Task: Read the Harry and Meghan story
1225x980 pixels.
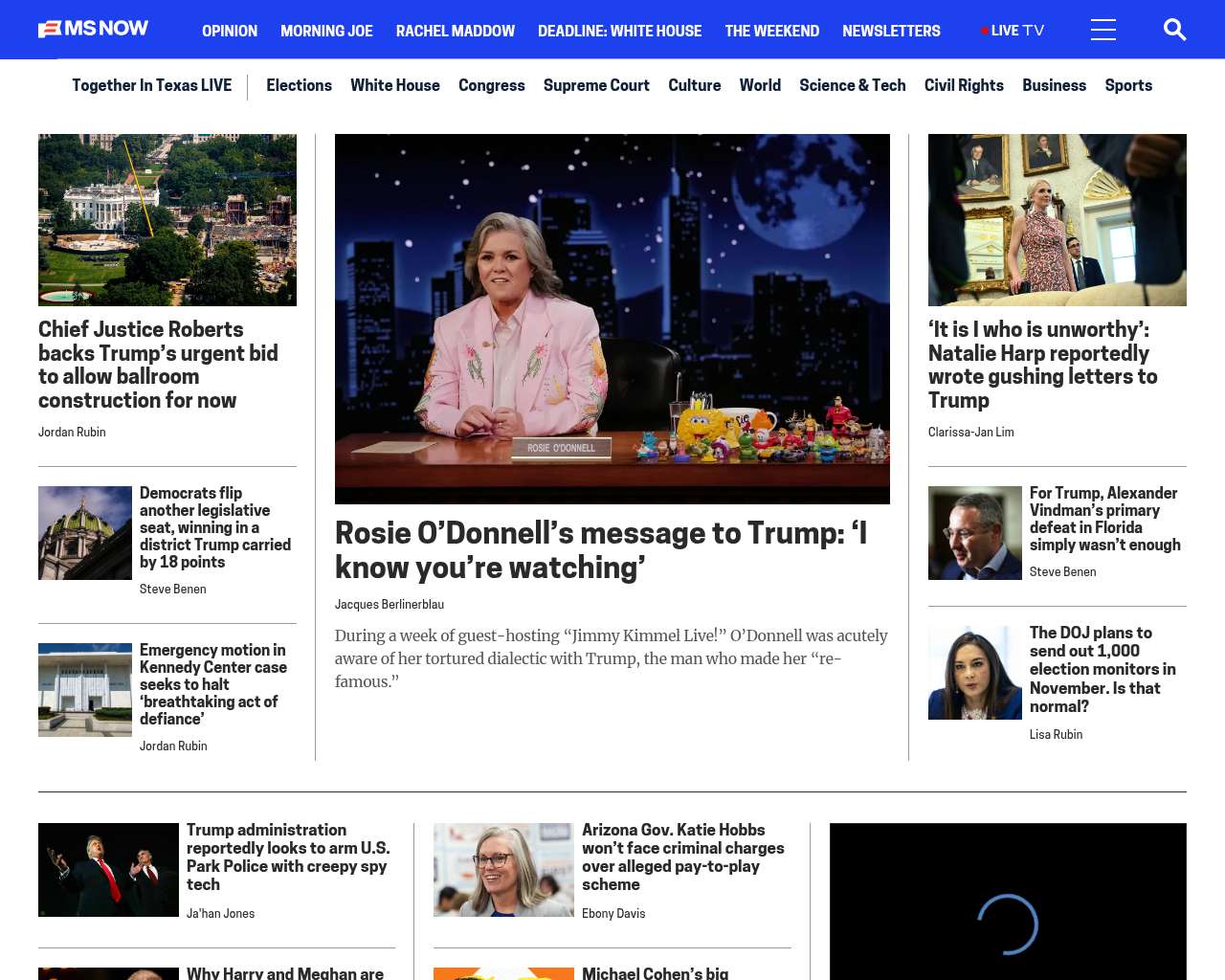Action: [x=285, y=973]
